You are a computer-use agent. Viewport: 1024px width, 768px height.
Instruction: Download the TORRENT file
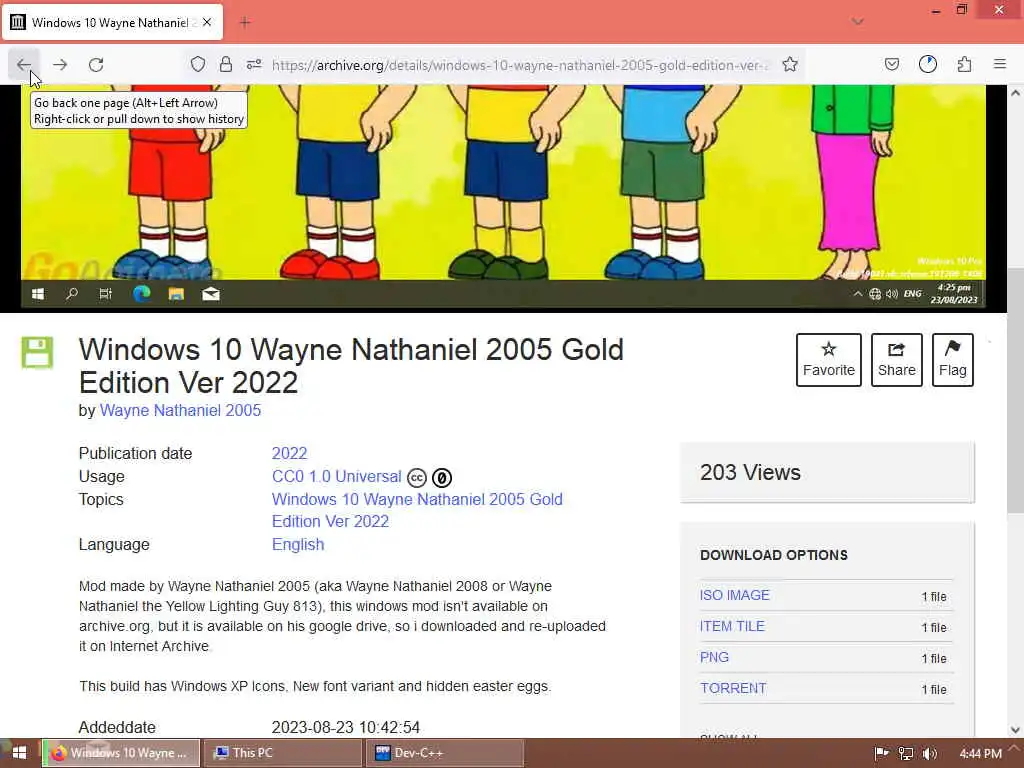coord(733,688)
